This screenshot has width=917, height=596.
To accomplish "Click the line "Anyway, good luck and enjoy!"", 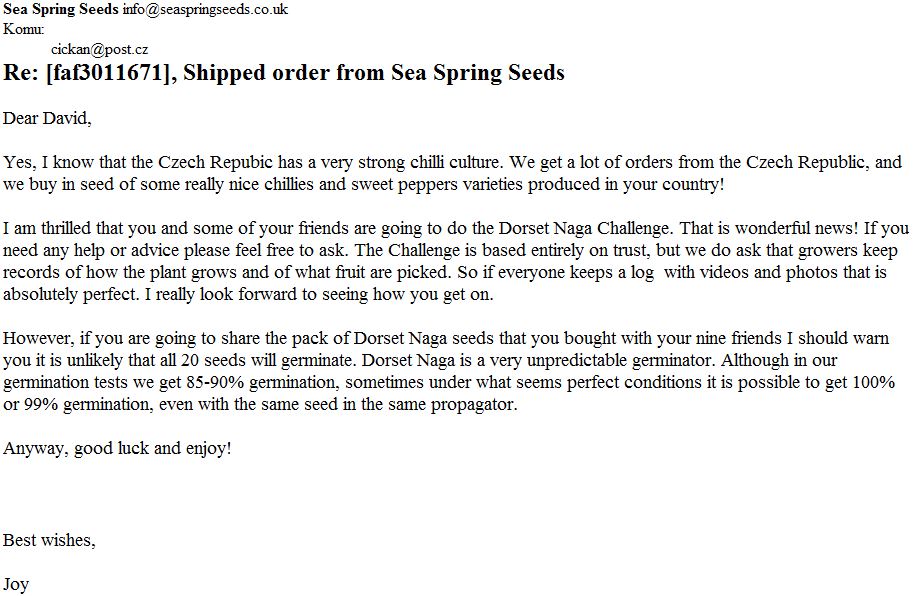I will 117,448.
